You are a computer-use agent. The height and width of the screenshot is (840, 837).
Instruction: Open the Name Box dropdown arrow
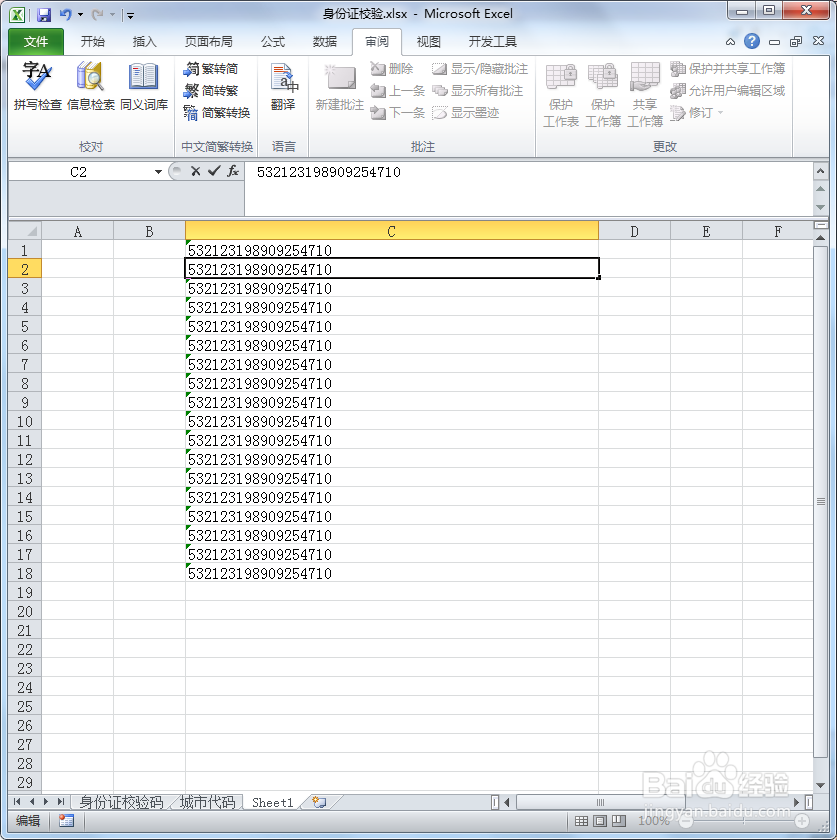(158, 172)
